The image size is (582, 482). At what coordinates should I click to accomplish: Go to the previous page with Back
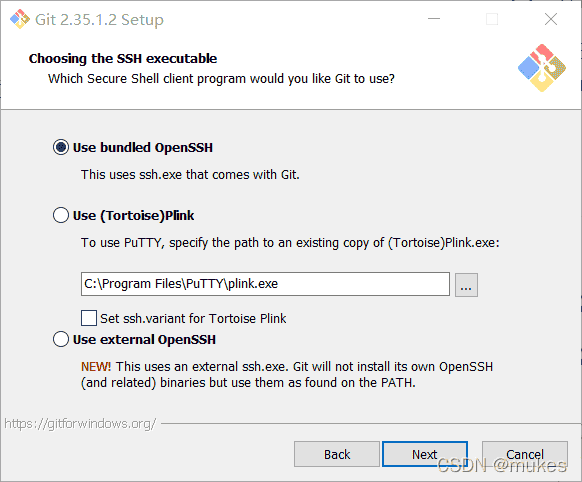[337, 454]
